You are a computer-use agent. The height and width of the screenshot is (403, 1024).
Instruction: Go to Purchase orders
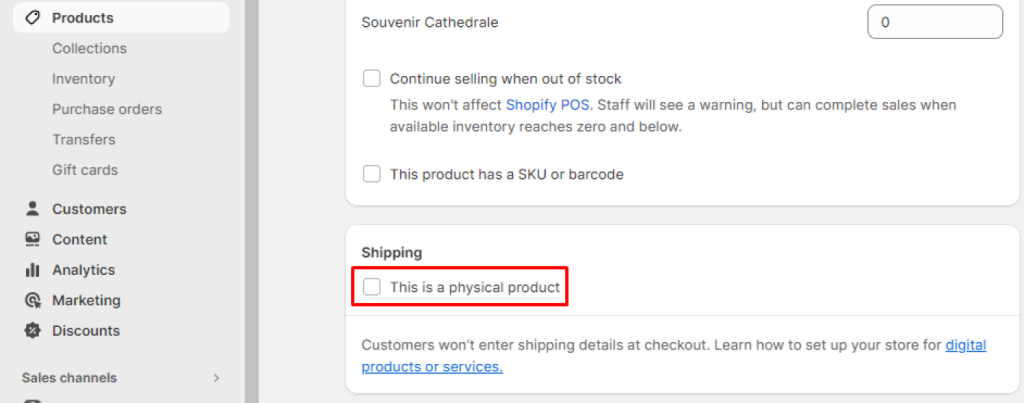click(x=106, y=109)
